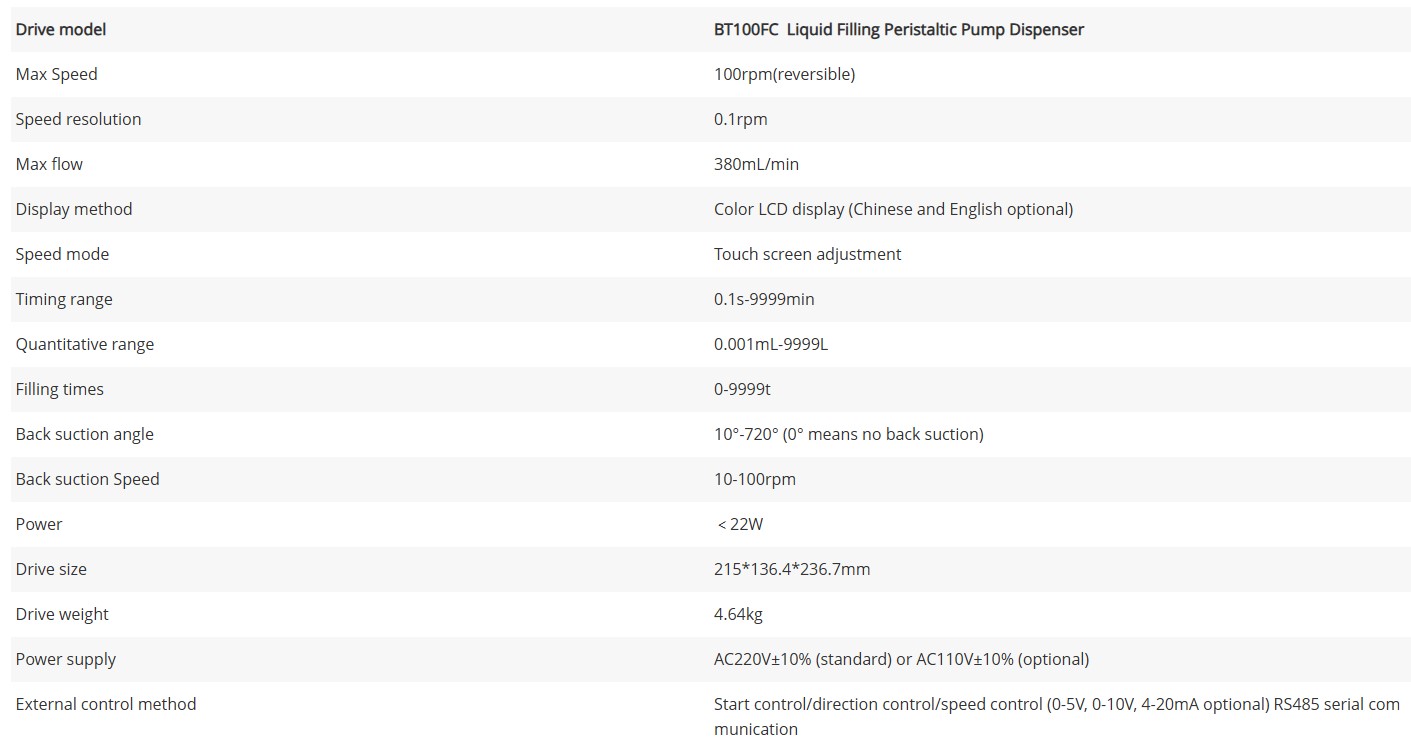Click the "Back suction Speed" label
This screenshot has height=746, width=1411.
(88, 479)
